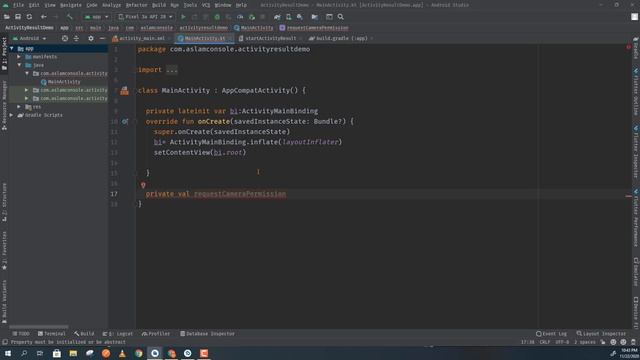Toggle the Project tool window sidebar button
Image resolution: width=640 pixels, height=360 pixels.
(x=4, y=54)
